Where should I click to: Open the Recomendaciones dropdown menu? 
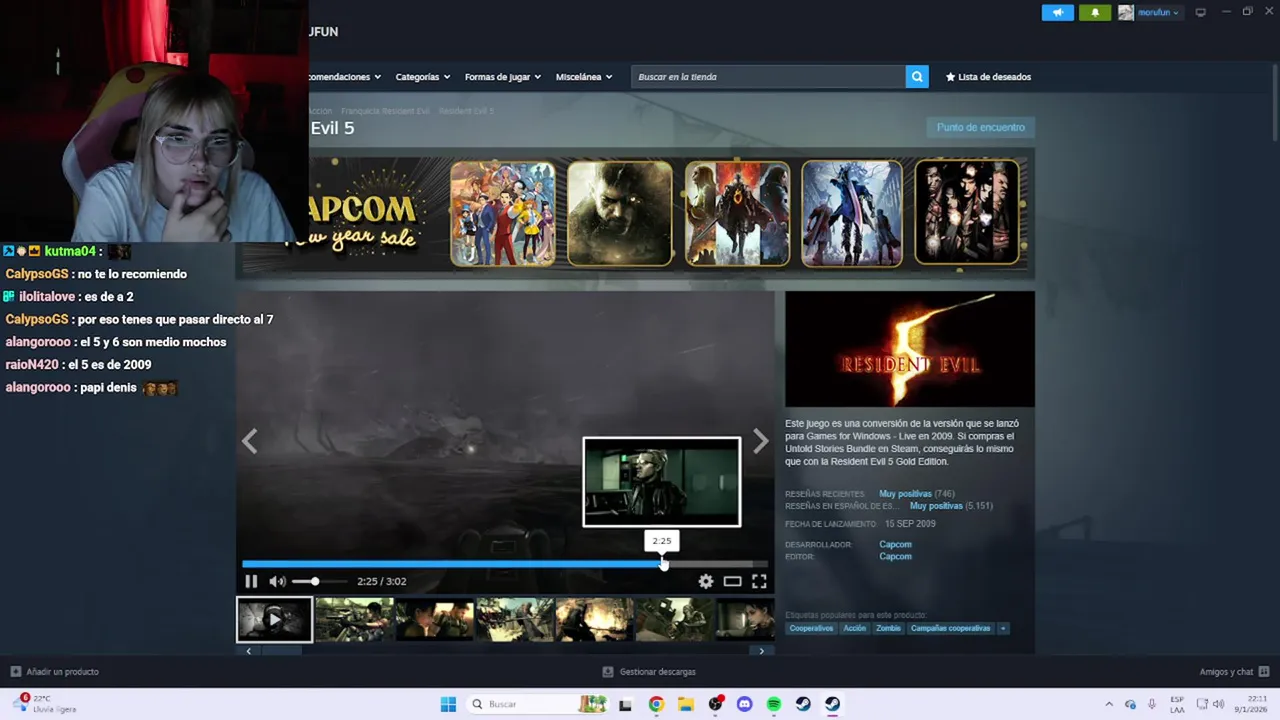tap(344, 77)
